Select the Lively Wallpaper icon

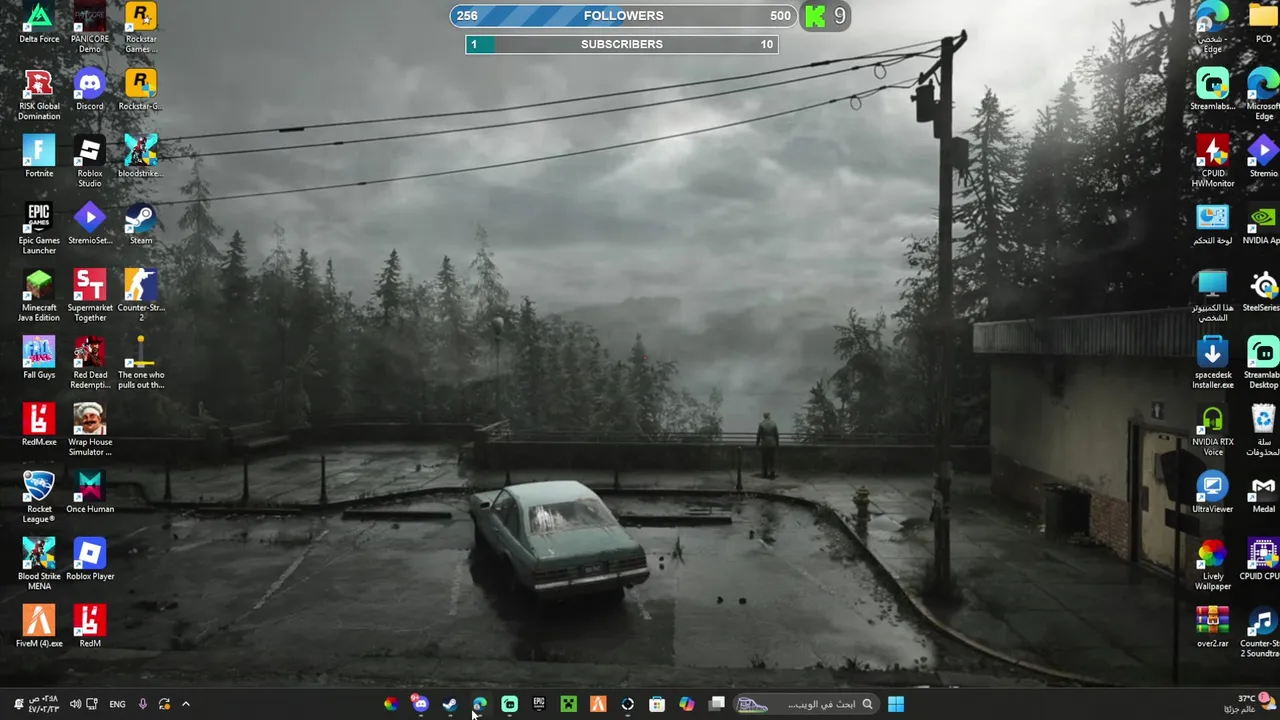1212,564
